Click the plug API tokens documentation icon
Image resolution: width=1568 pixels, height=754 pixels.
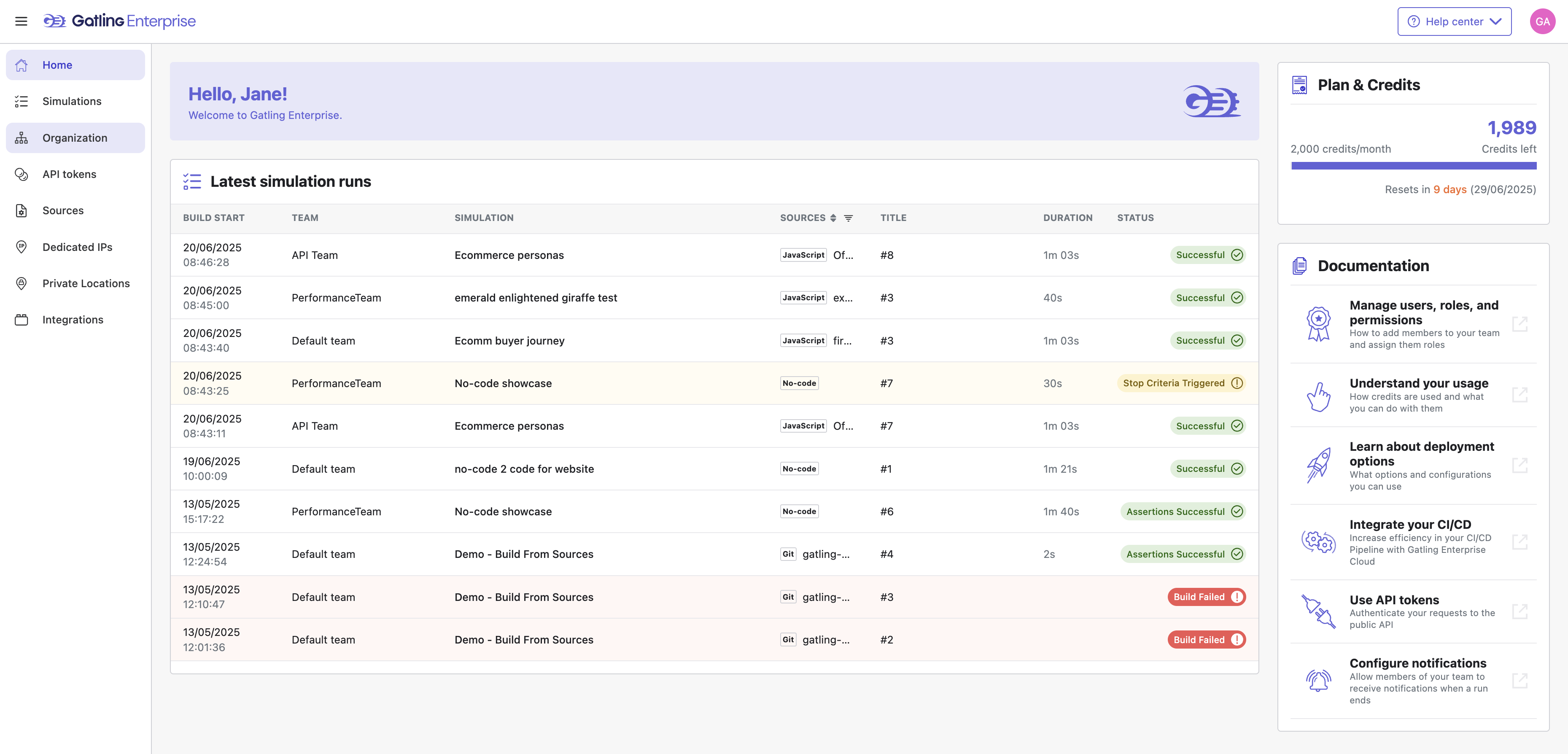pyautogui.click(x=1318, y=611)
